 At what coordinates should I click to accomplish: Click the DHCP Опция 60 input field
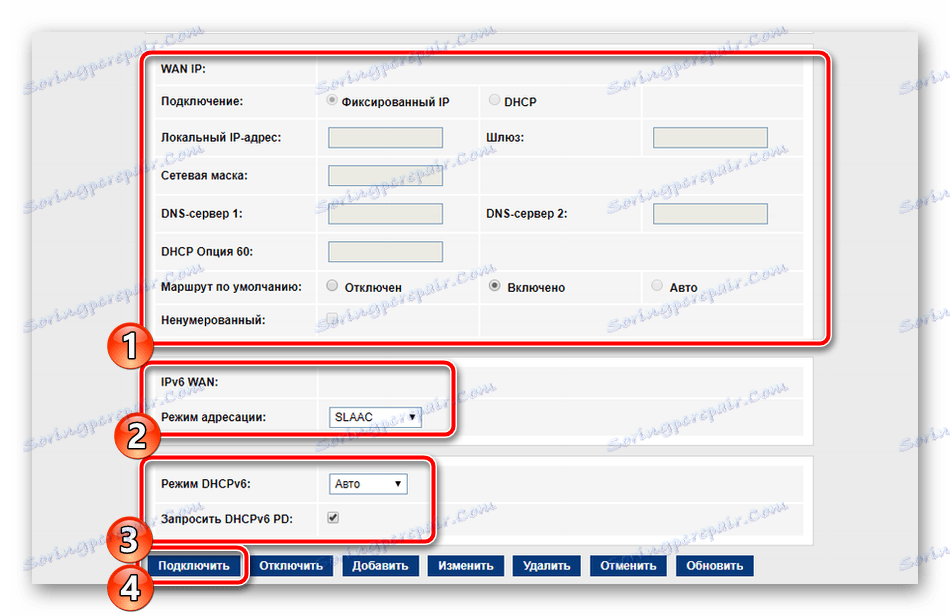(x=385, y=251)
